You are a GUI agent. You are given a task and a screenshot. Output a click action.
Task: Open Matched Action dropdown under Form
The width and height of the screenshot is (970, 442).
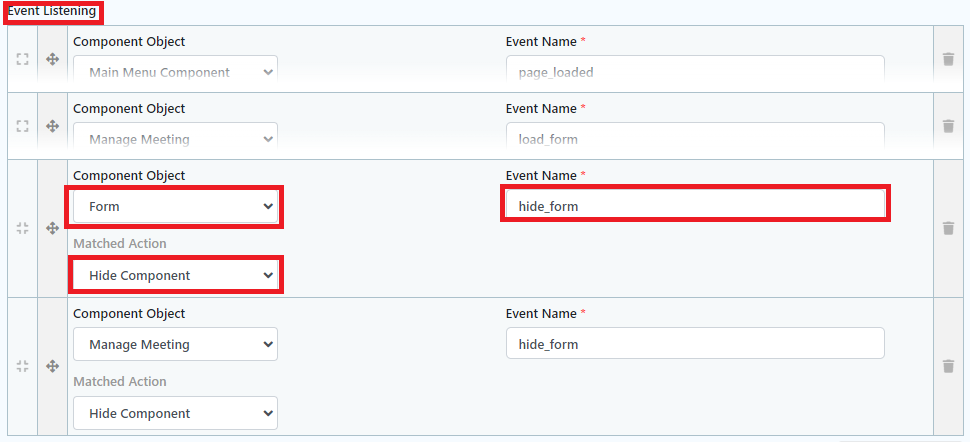tap(175, 275)
